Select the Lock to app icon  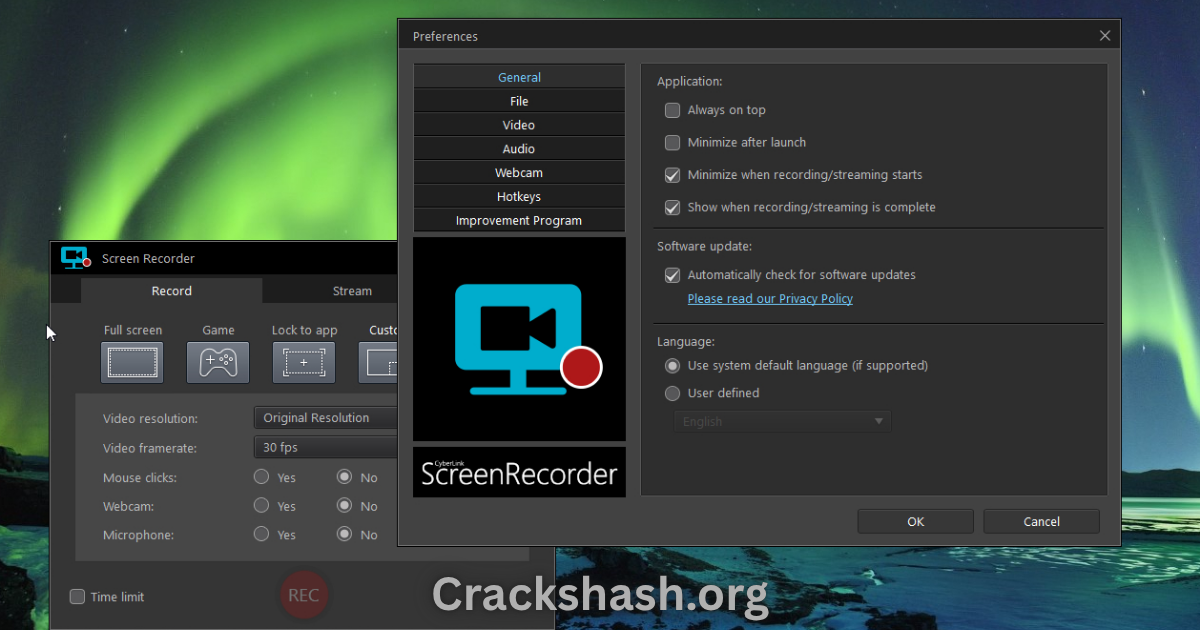click(304, 362)
